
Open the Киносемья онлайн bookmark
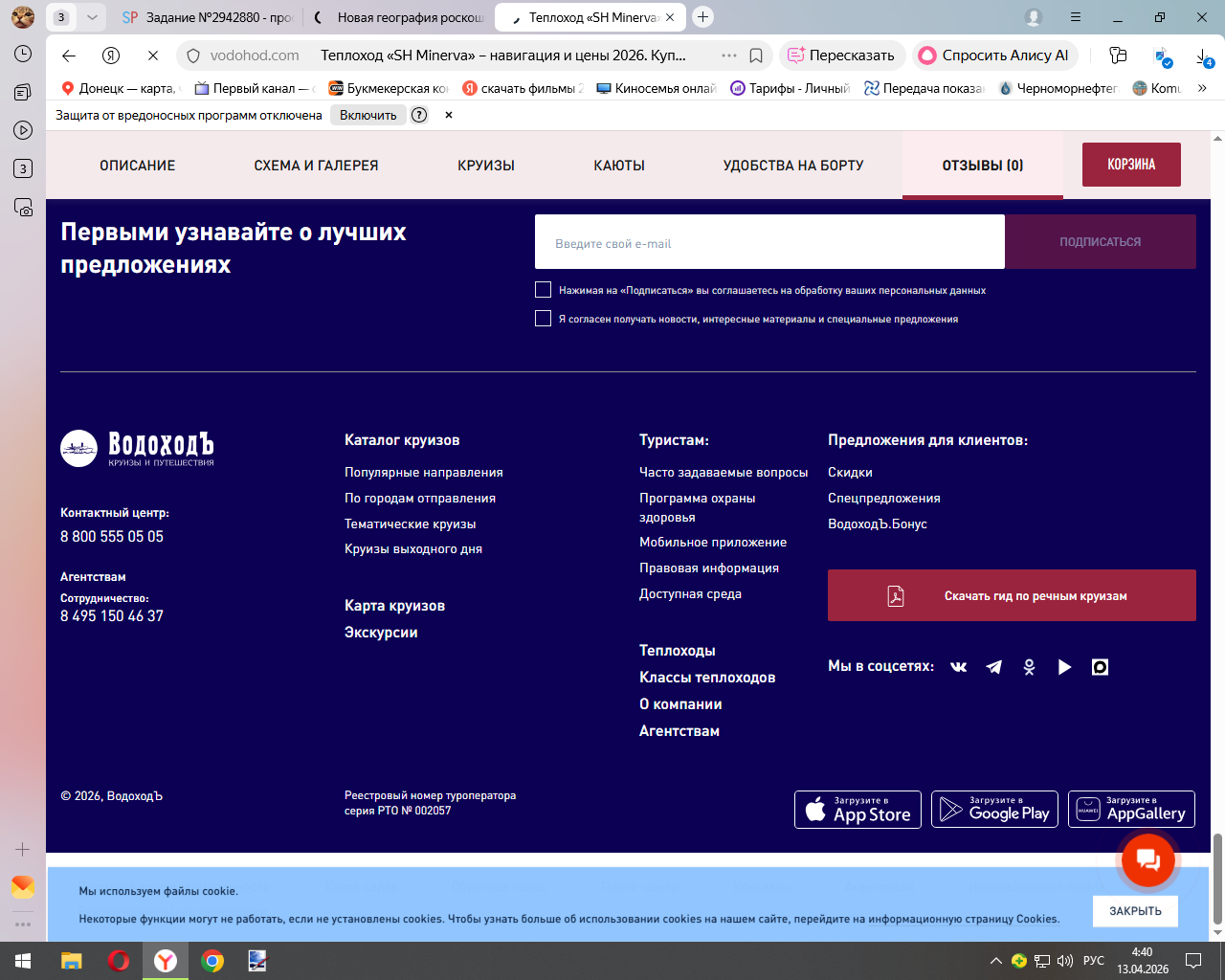click(657, 88)
